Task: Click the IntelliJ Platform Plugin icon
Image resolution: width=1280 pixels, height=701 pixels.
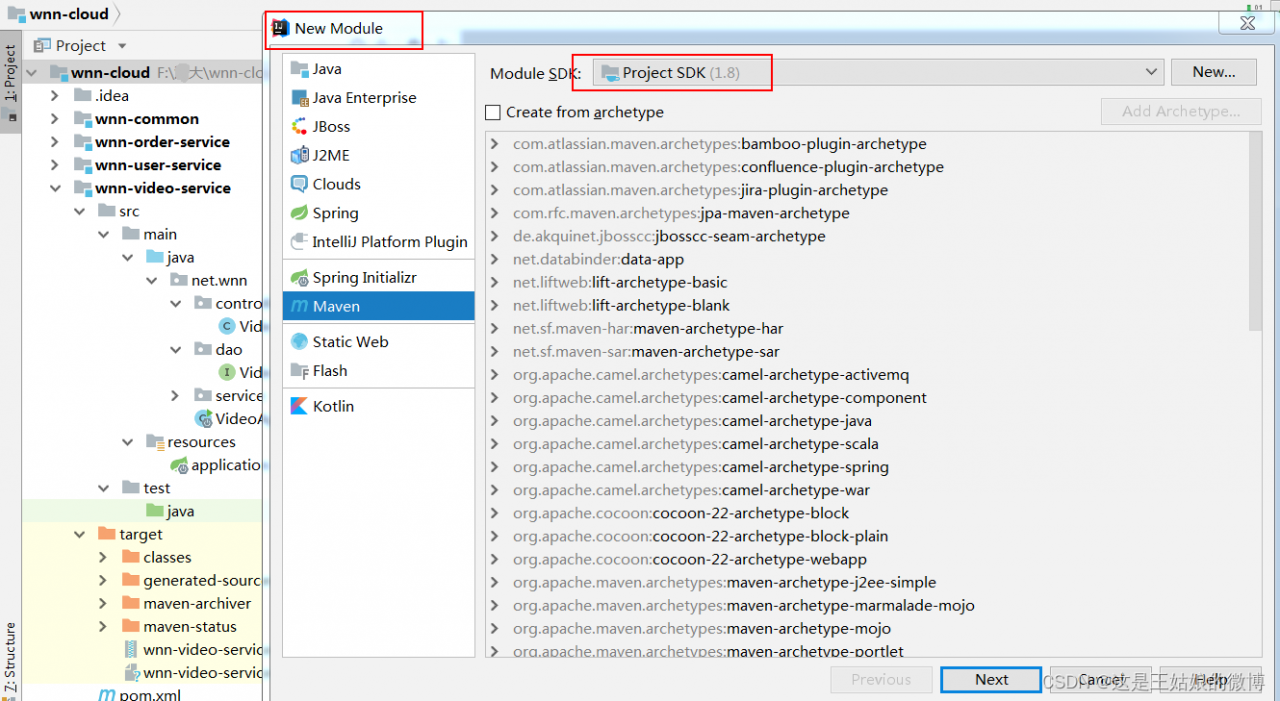Action: (x=298, y=242)
